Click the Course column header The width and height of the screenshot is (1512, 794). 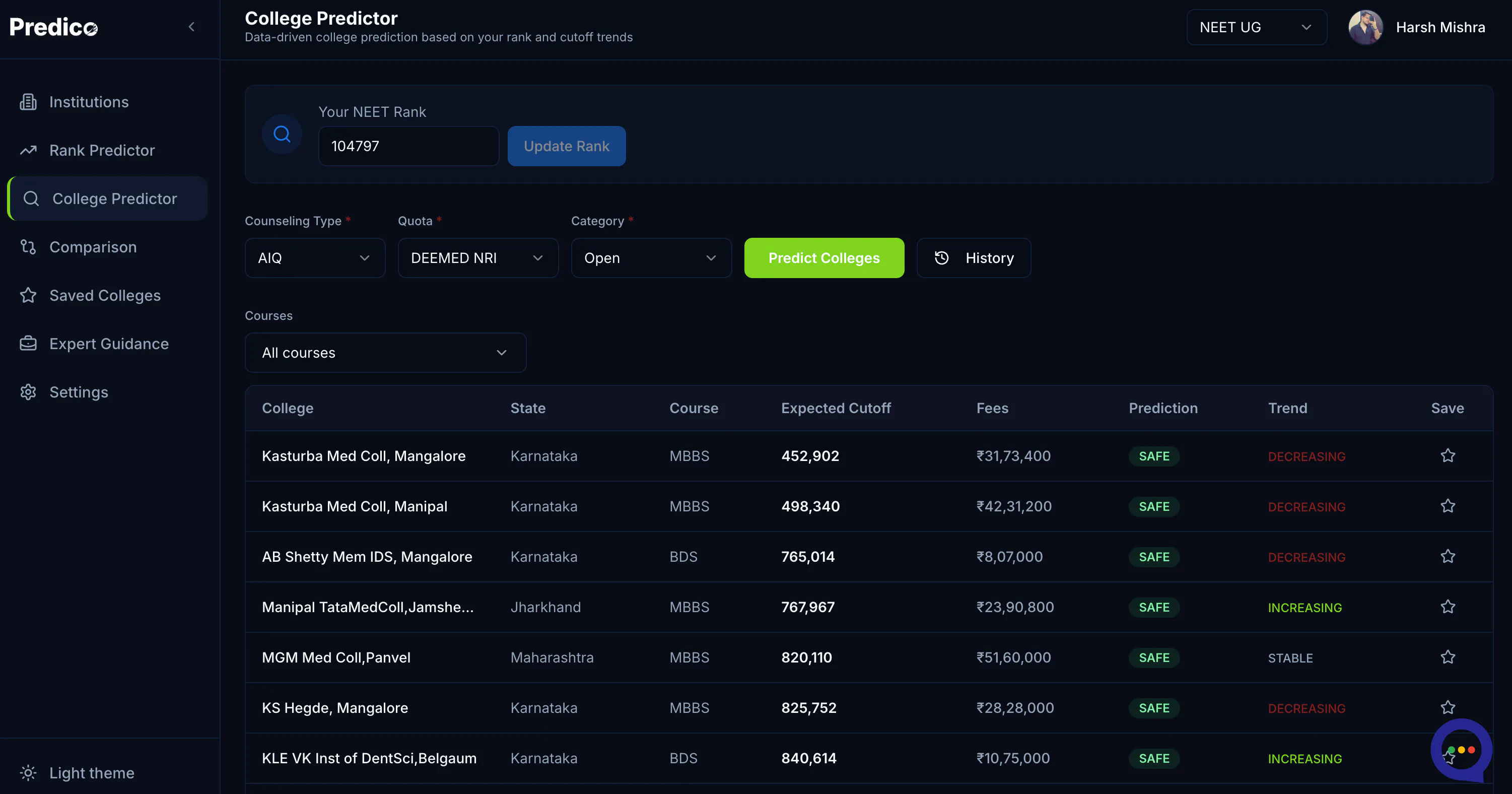[x=694, y=408]
